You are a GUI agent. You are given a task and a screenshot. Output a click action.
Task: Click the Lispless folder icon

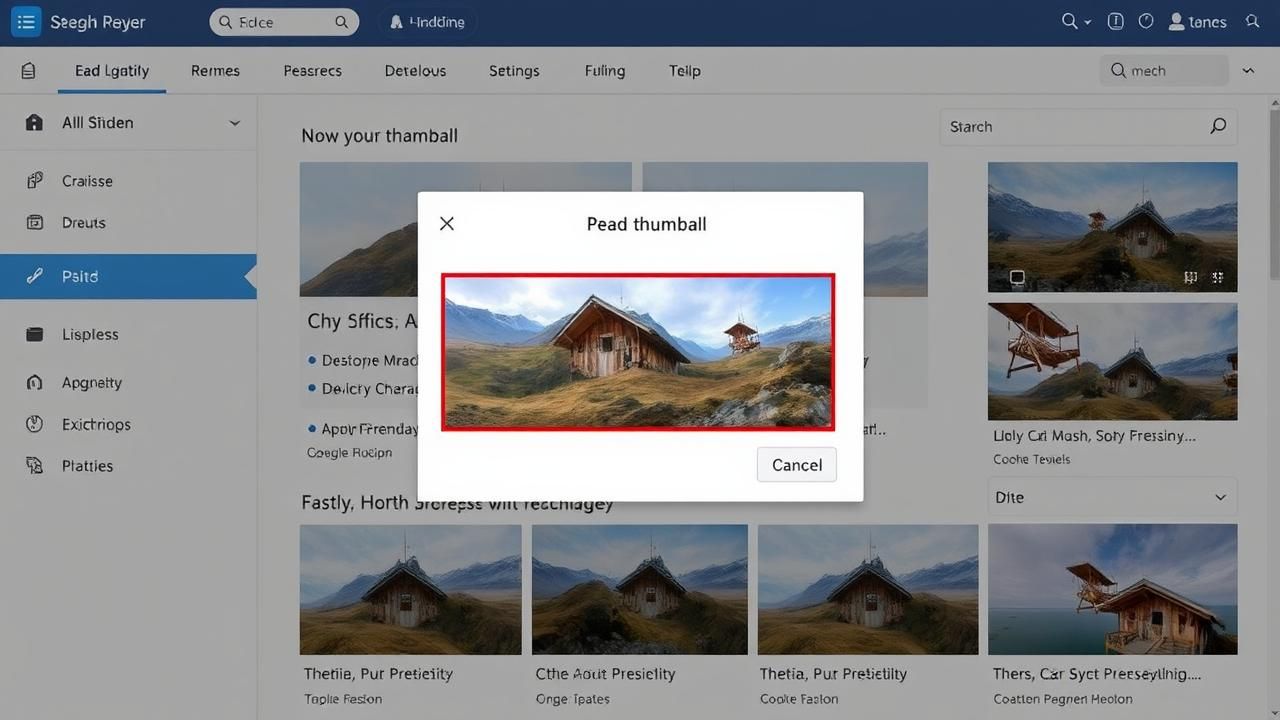coord(35,335)
